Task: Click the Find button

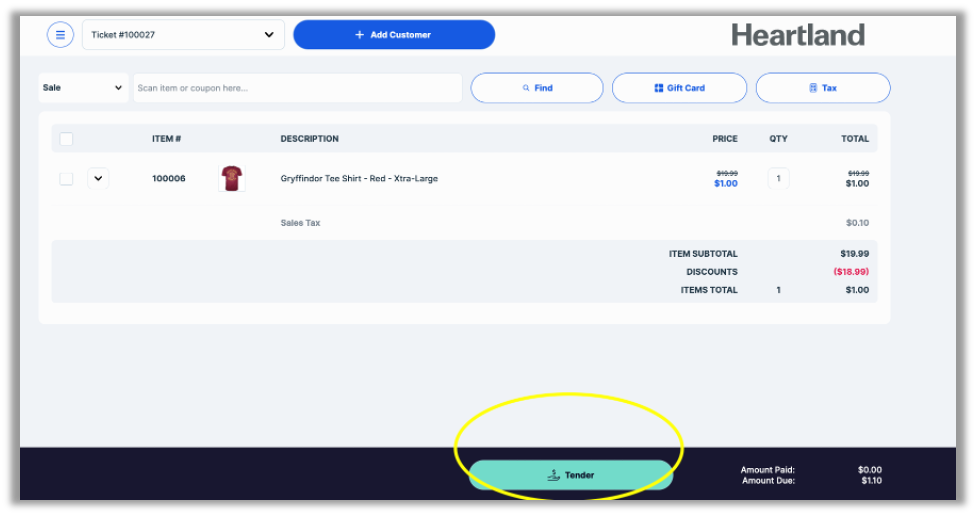Action: click(x=537, y=88)
